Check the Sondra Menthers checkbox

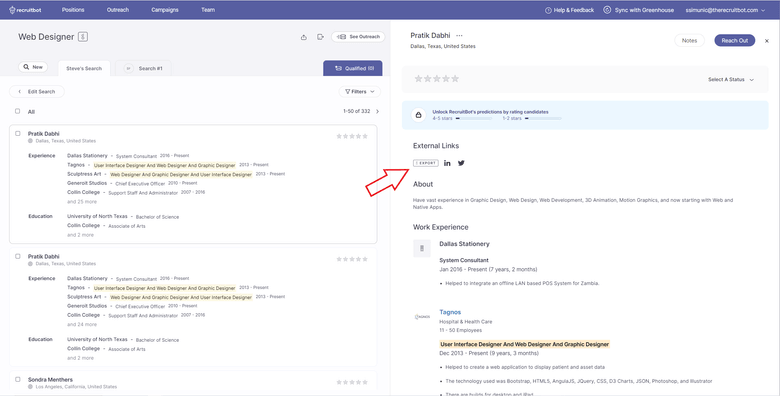point(18,379)
